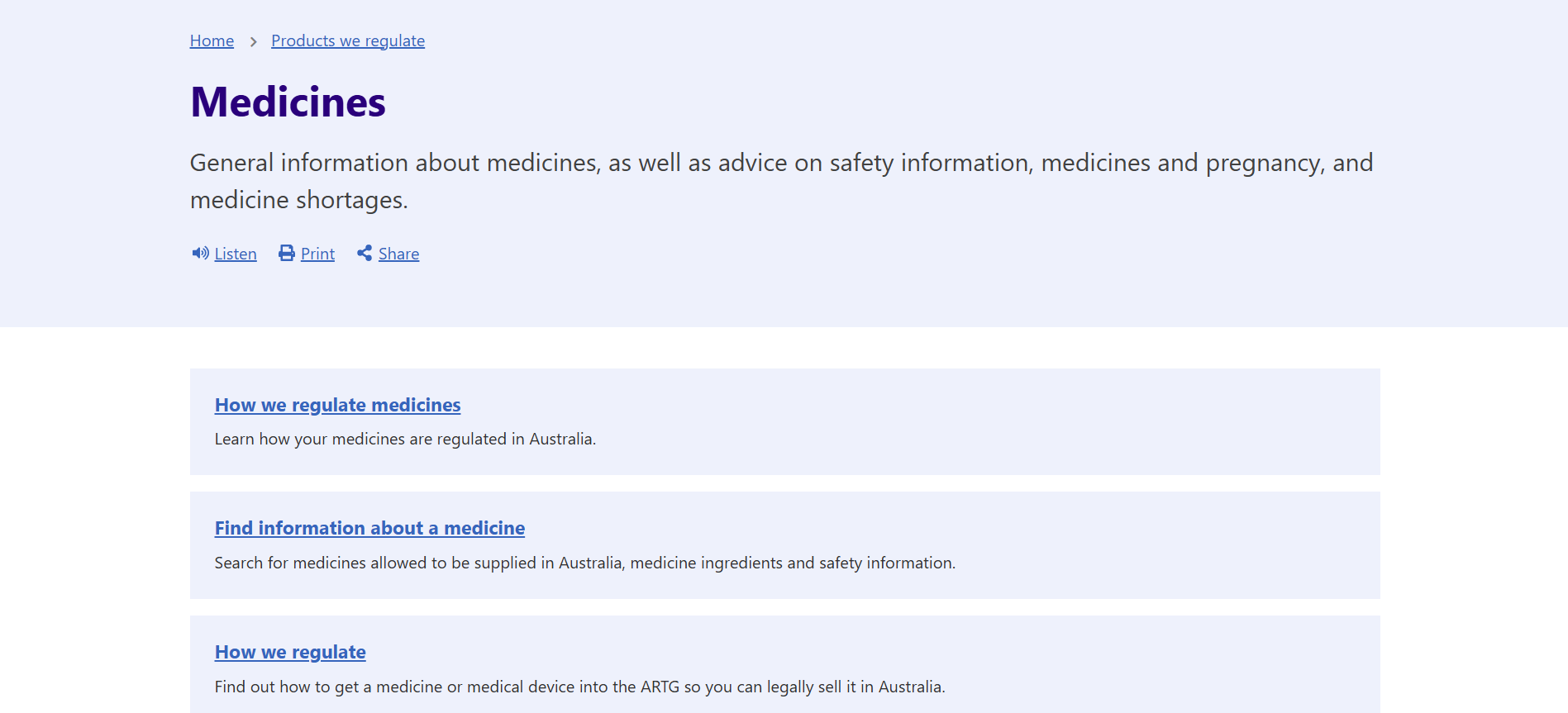Go to the Home breadcrumb link
Viewport: 1568px width, 713px height.
coord(212,41)
